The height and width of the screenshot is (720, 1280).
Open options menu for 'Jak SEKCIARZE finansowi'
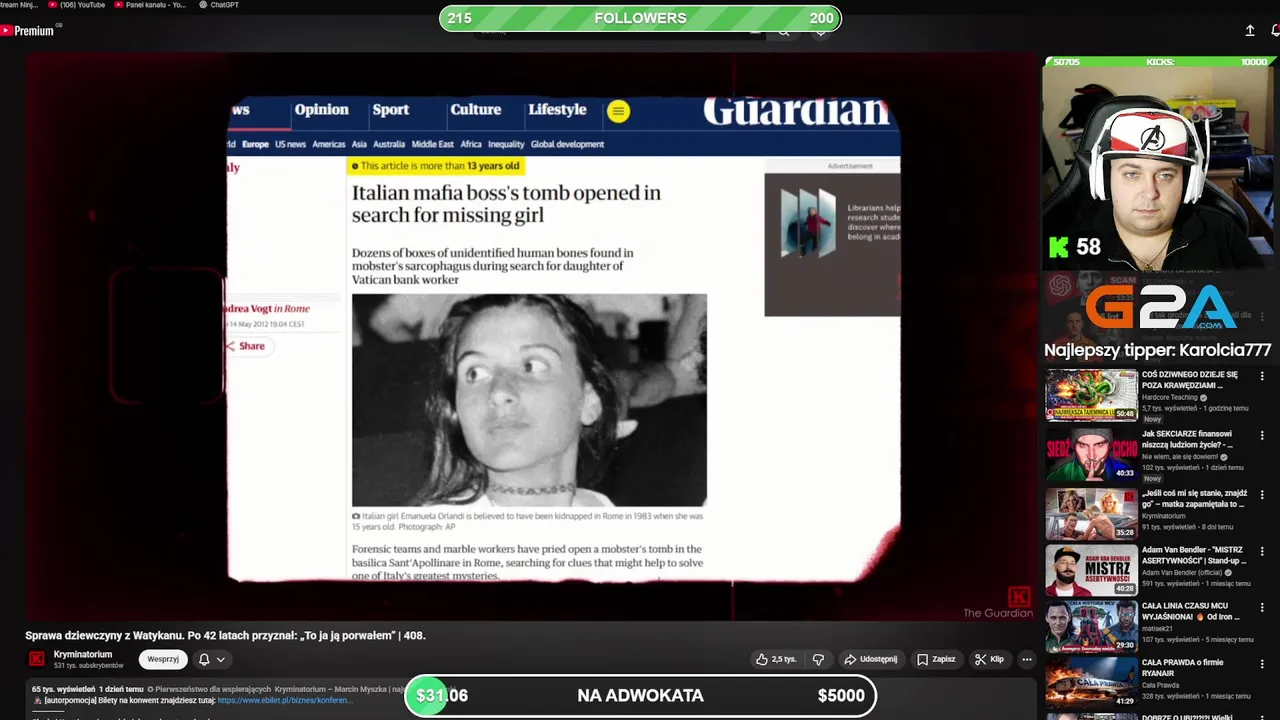(x=1262, y=436)
